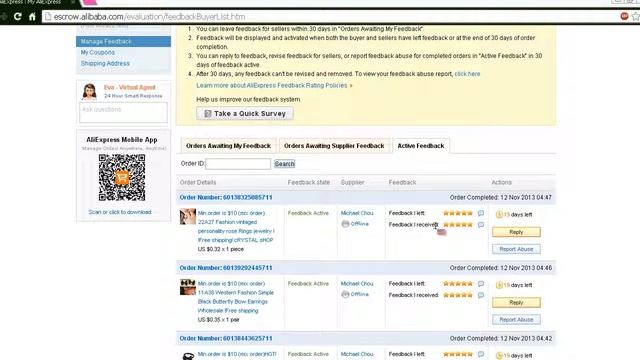
Task: Click survey icon inside Take a Quick Survey
Action: coord(207,113)
